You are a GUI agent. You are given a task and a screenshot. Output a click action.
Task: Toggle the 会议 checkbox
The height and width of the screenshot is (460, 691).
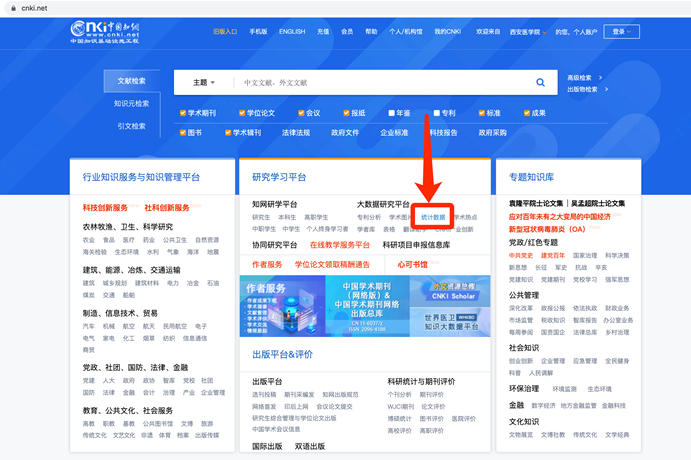tap(301, 113)
